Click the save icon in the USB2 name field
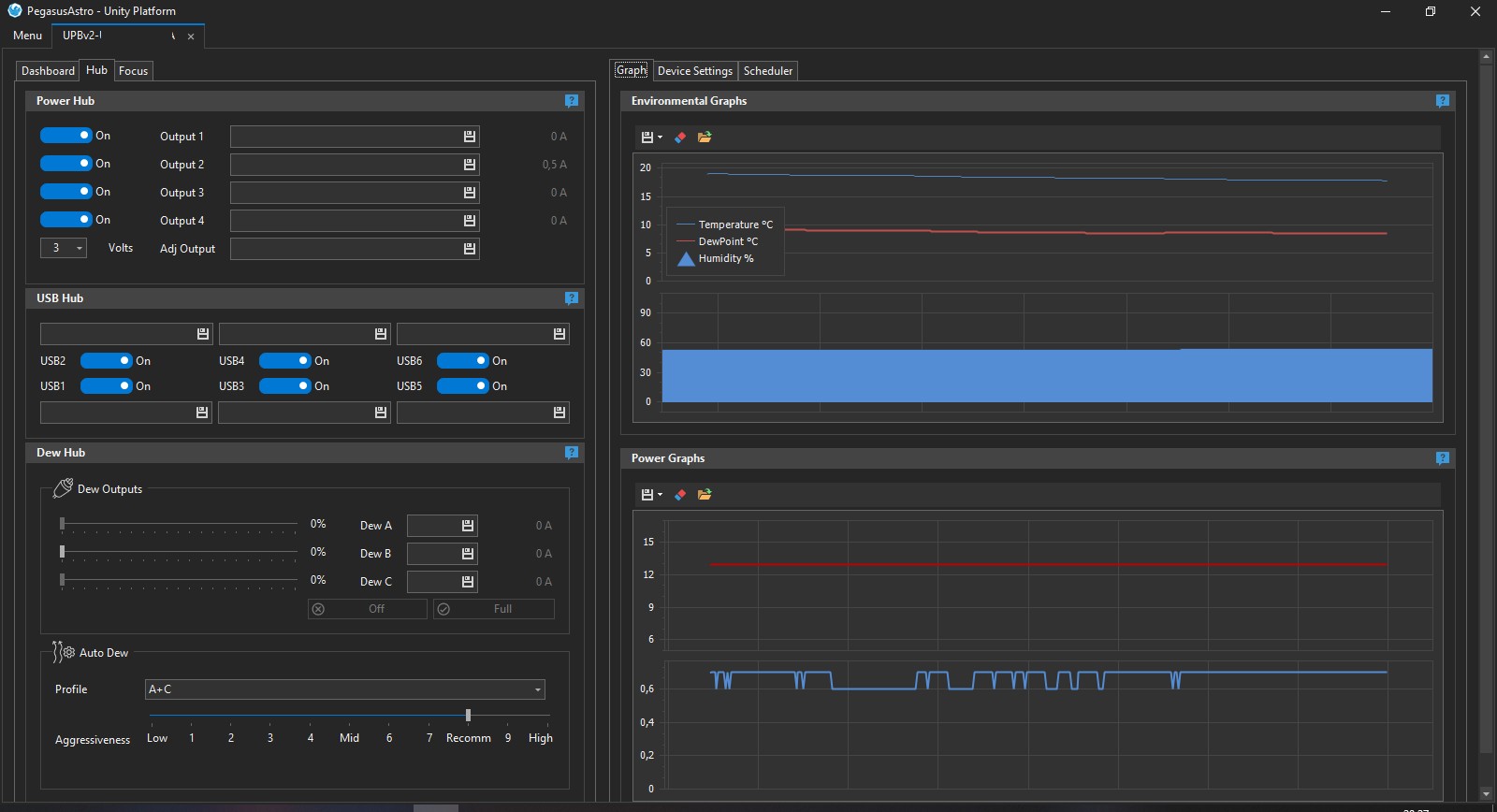The image size is (1497, 812). click(x=202, y=334)
